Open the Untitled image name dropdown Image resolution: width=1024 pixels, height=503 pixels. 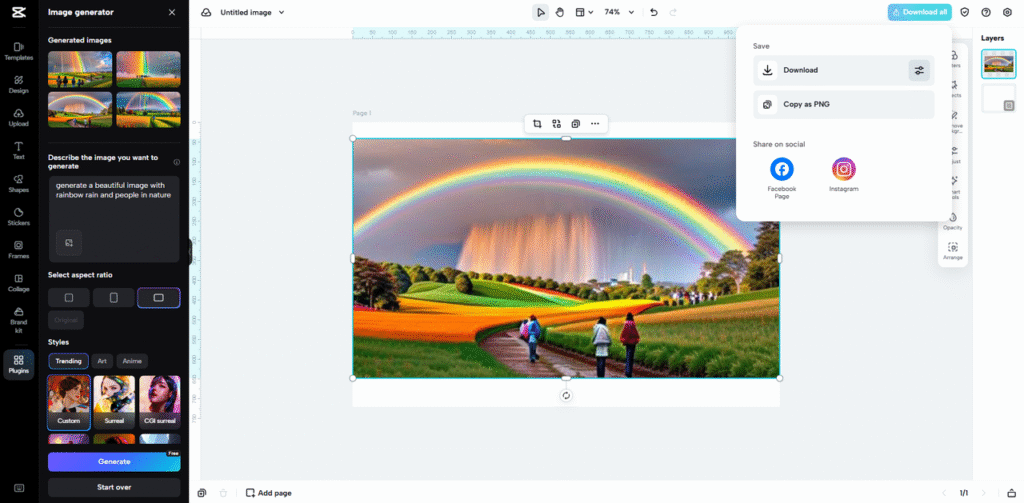(252, 12)
